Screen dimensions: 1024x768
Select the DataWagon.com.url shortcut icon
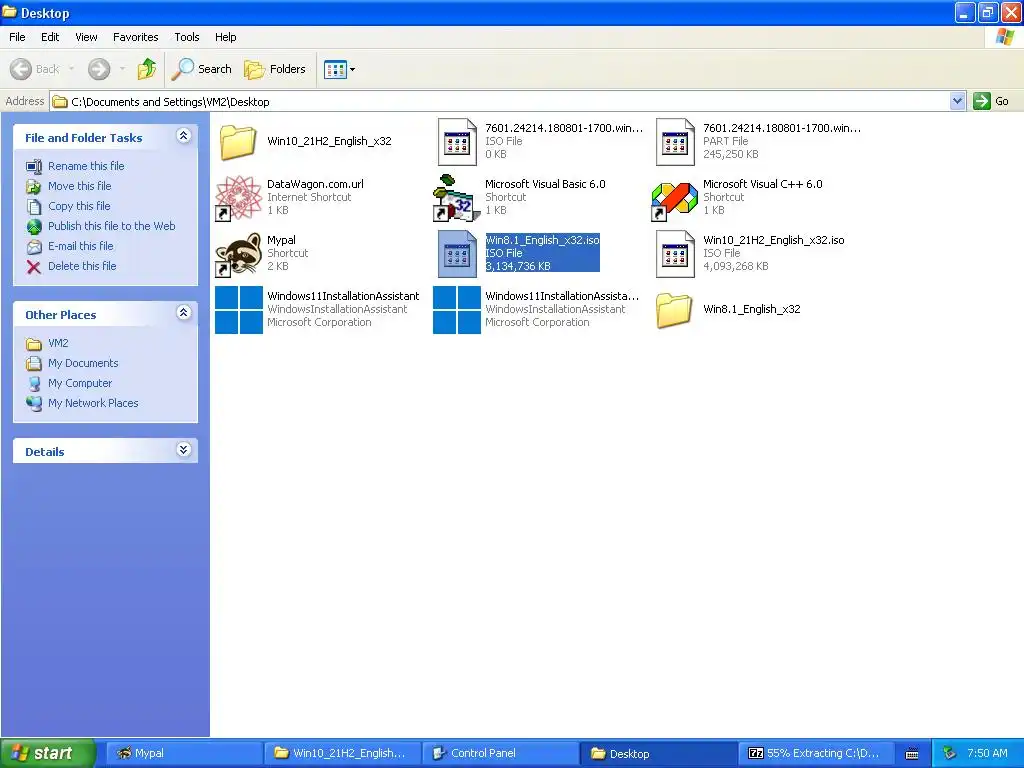point(238,198)
